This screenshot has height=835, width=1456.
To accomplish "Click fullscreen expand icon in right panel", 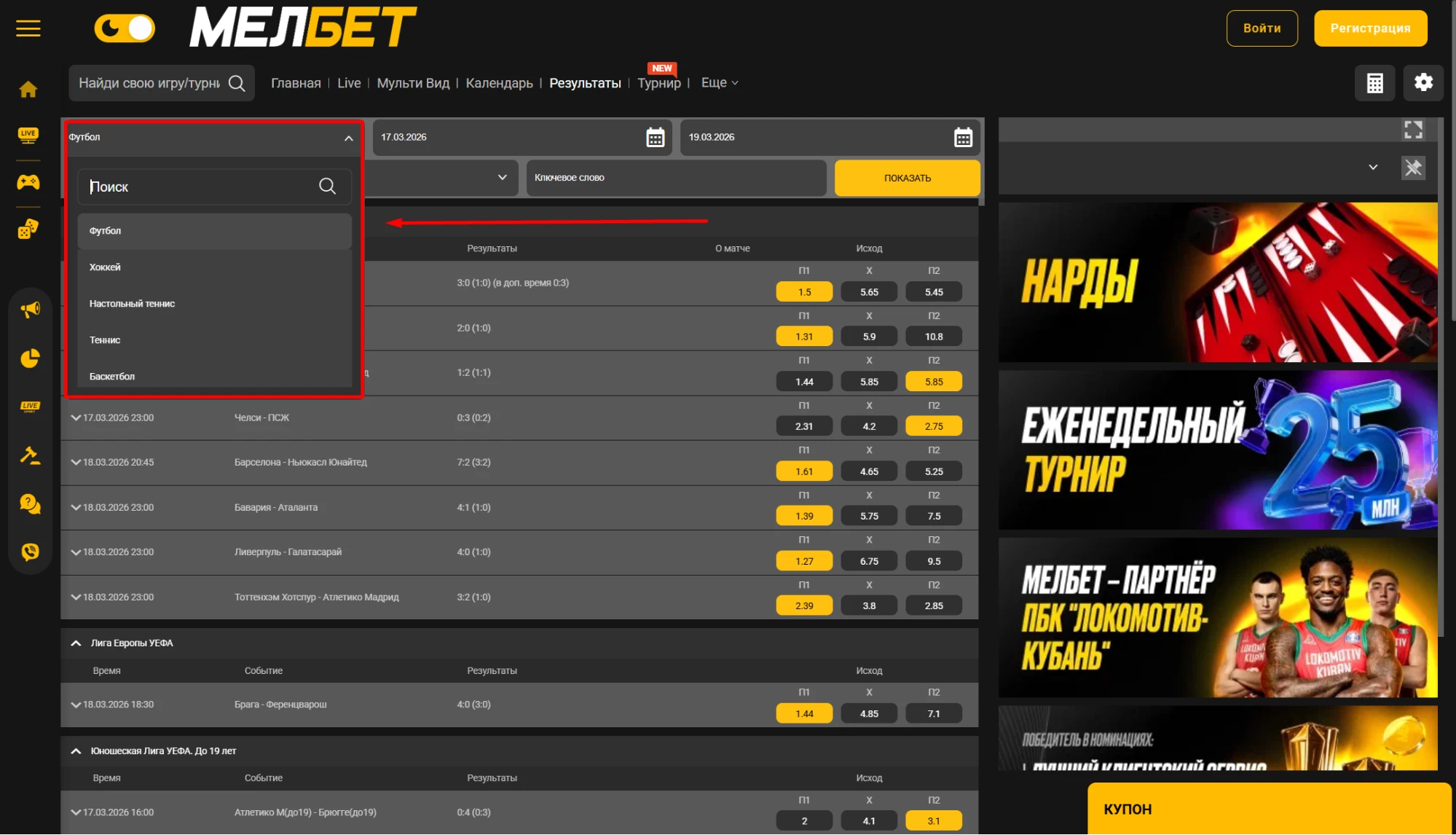I will (x=1413, y=130).
